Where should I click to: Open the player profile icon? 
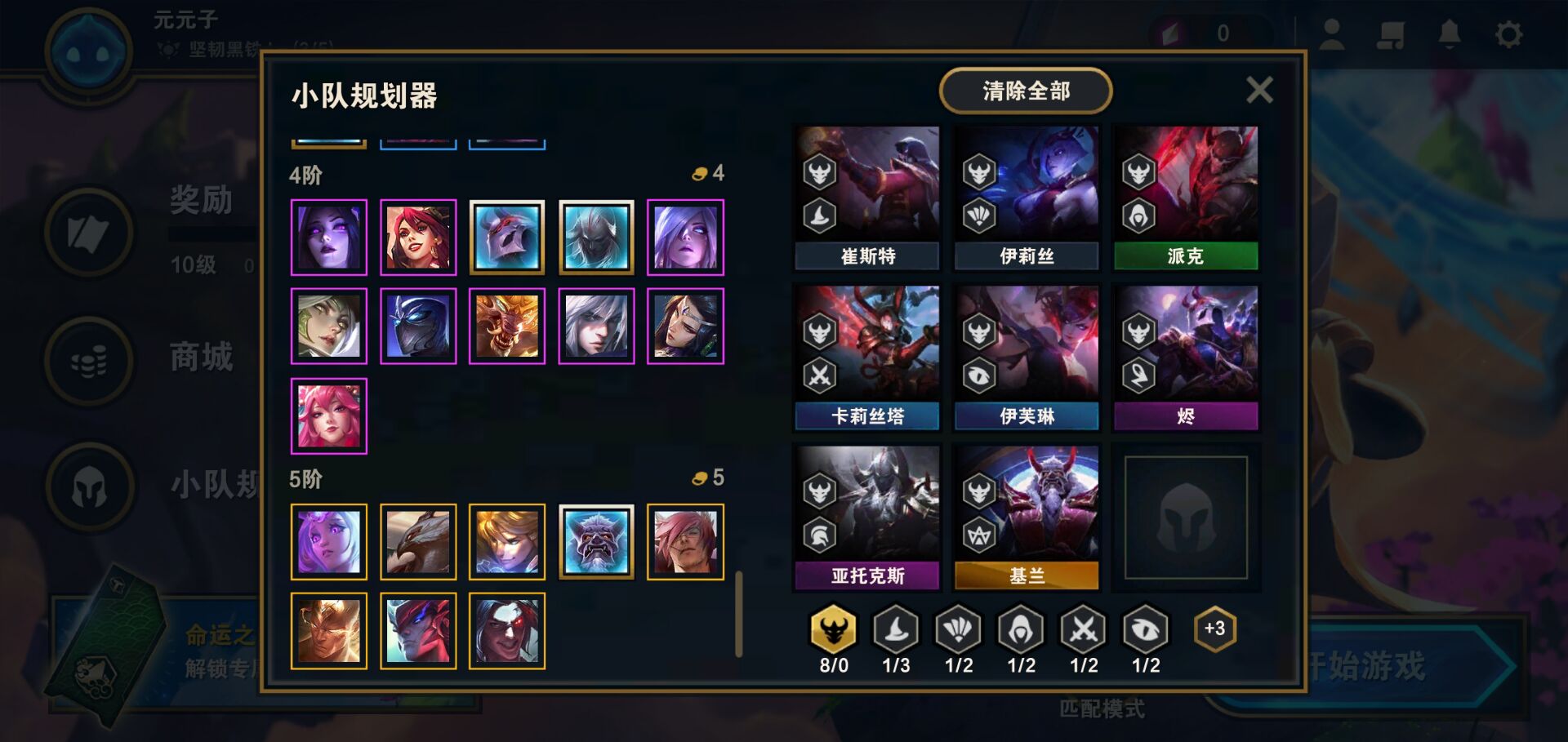pos(1332,34)
